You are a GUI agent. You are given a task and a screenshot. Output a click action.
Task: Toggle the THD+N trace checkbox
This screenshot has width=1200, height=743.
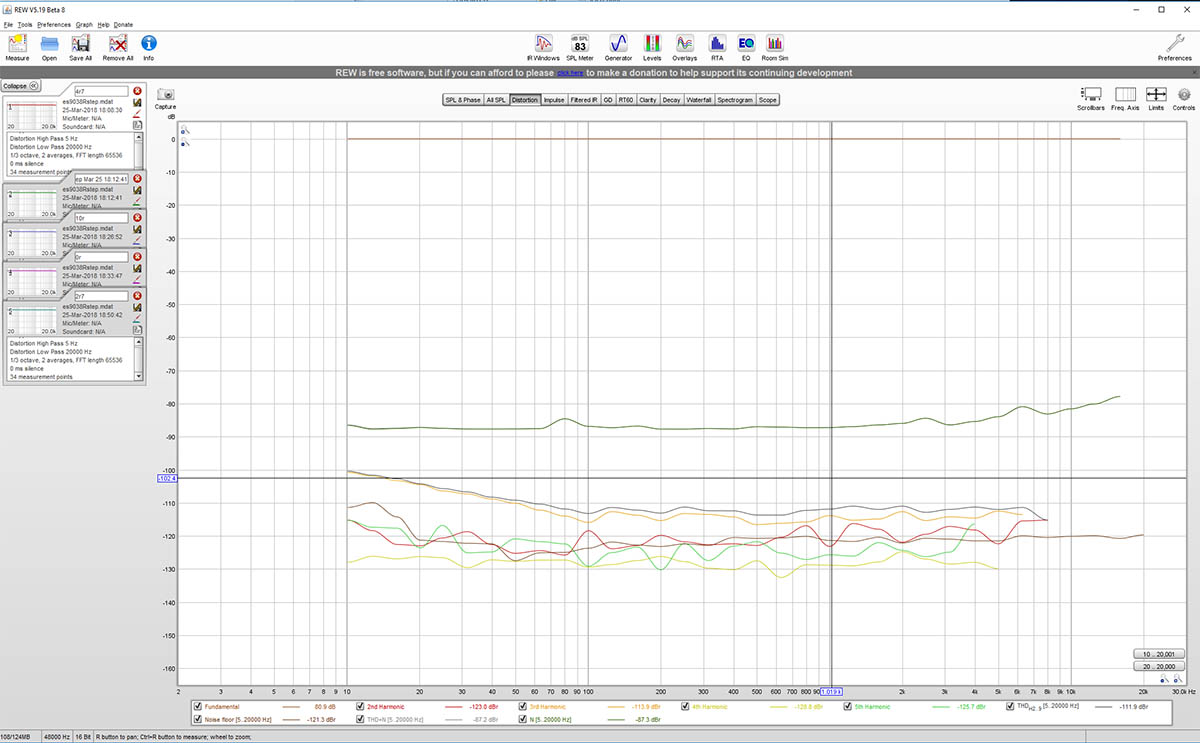(x=358, y=719)
